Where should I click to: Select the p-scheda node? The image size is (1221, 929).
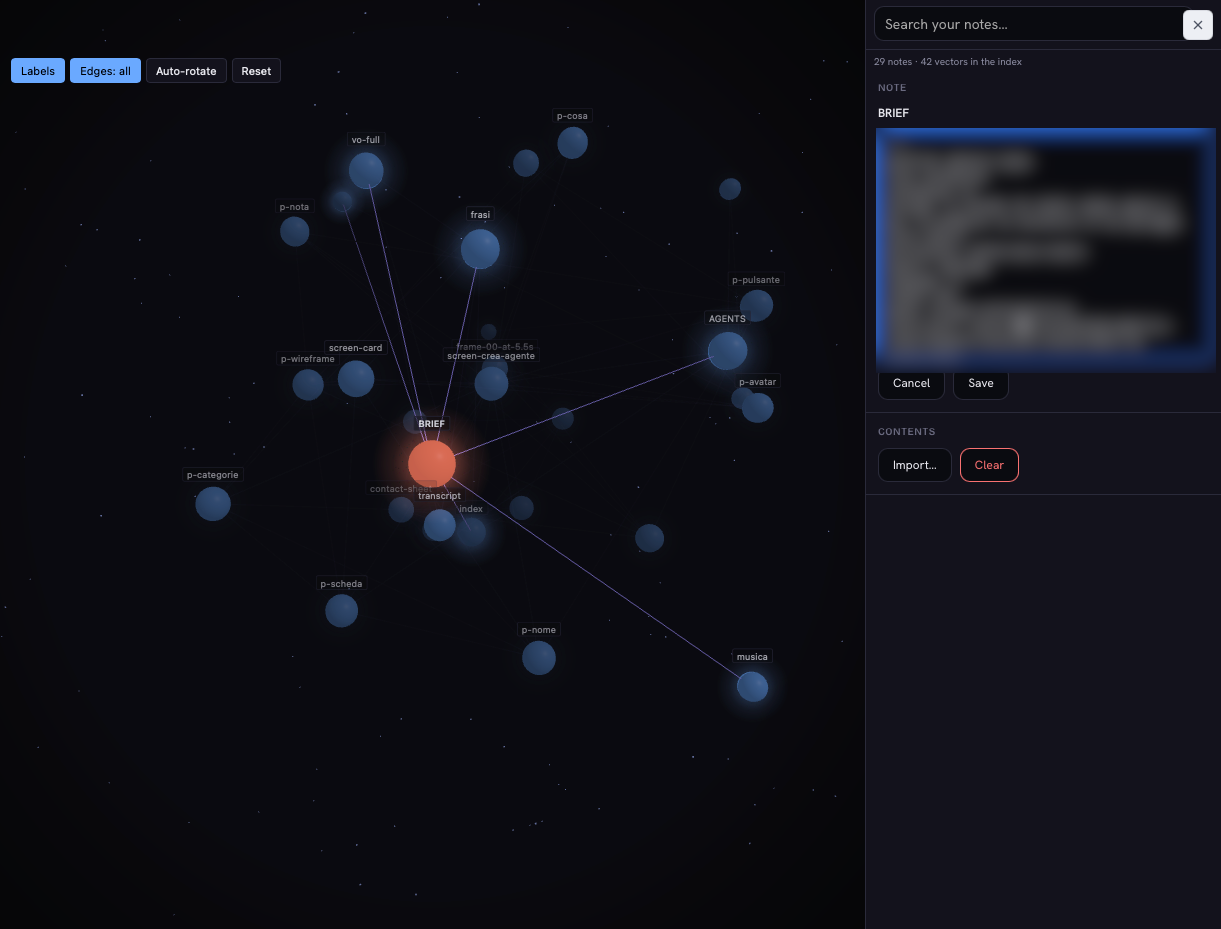(x=341, y=611)
